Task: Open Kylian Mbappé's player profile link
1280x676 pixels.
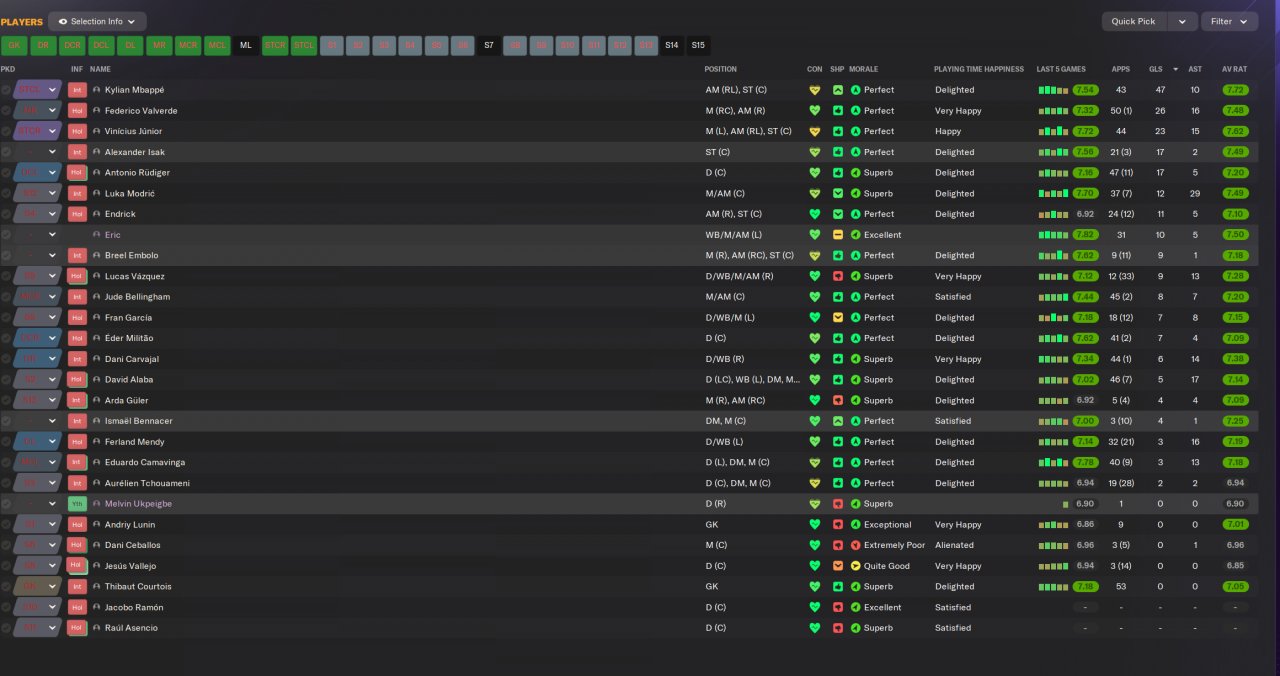Action: (135, 90)
